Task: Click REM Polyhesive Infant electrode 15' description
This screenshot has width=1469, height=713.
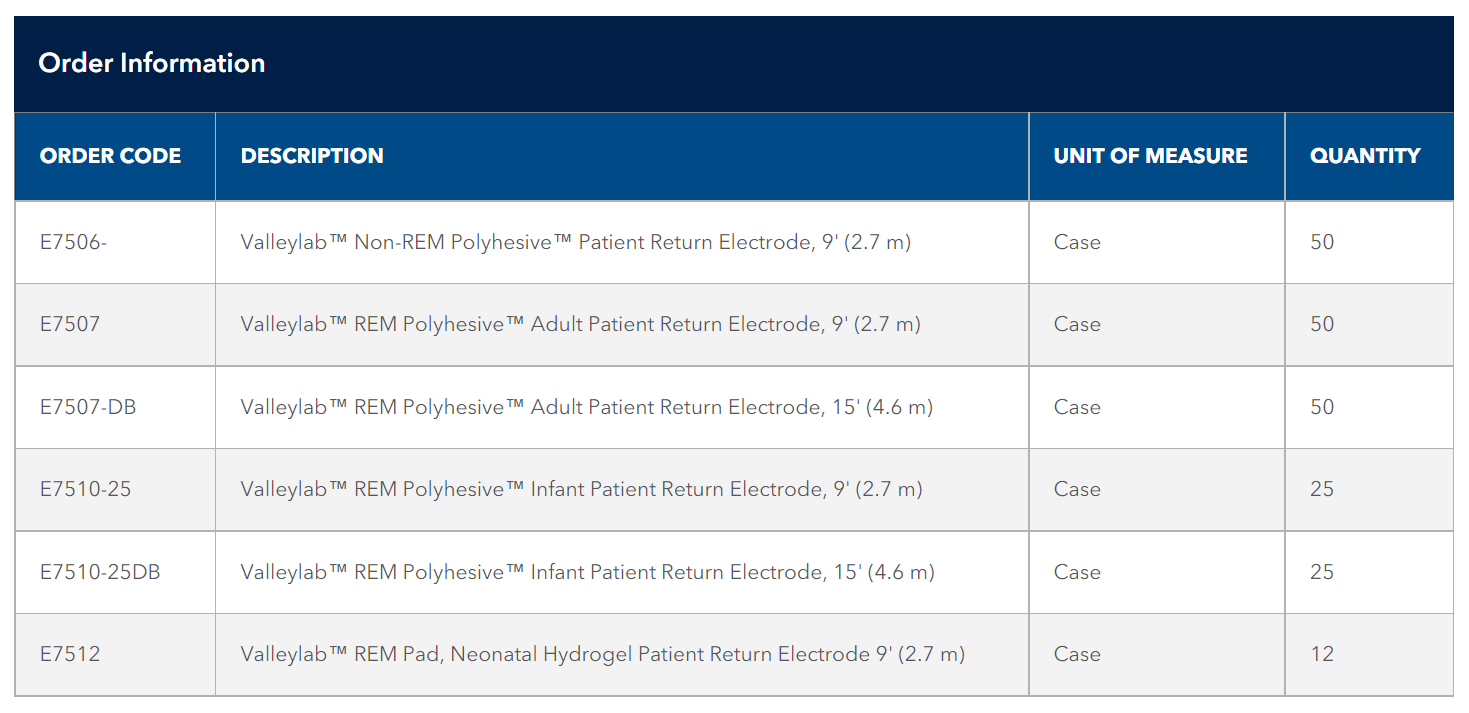Action: (x=588, y=572)
